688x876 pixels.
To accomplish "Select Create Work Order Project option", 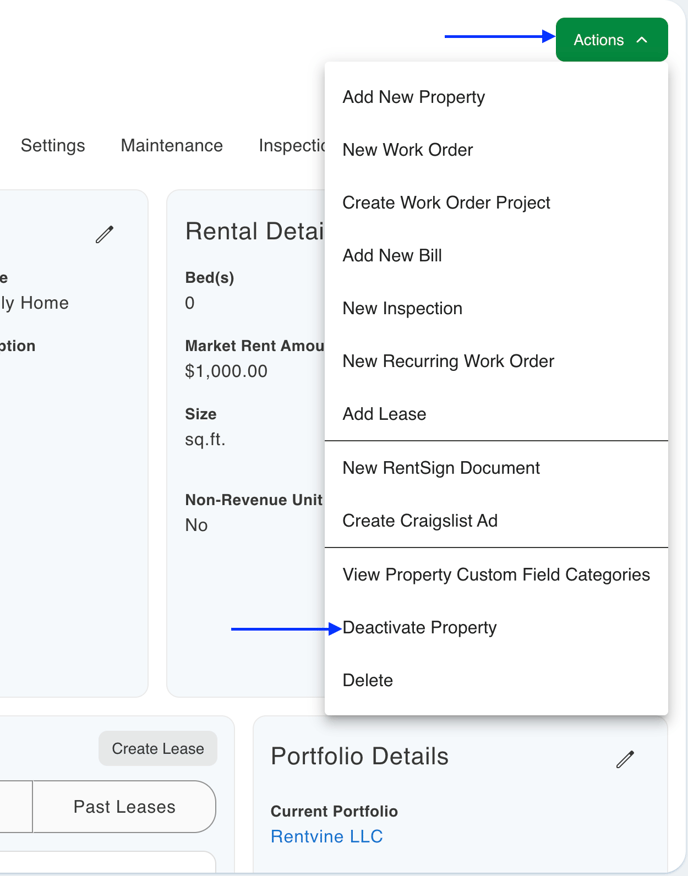I will coord(446,202).
